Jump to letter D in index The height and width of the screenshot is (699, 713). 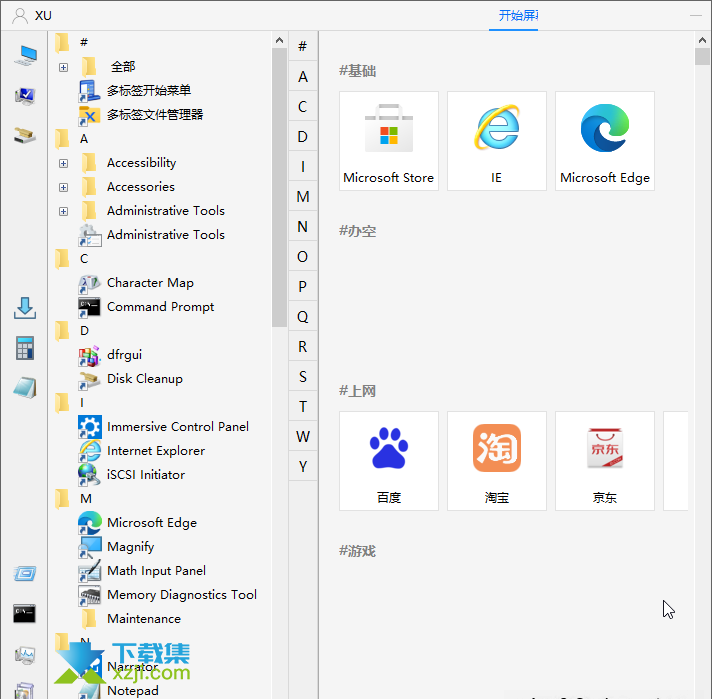coord(303,136)
